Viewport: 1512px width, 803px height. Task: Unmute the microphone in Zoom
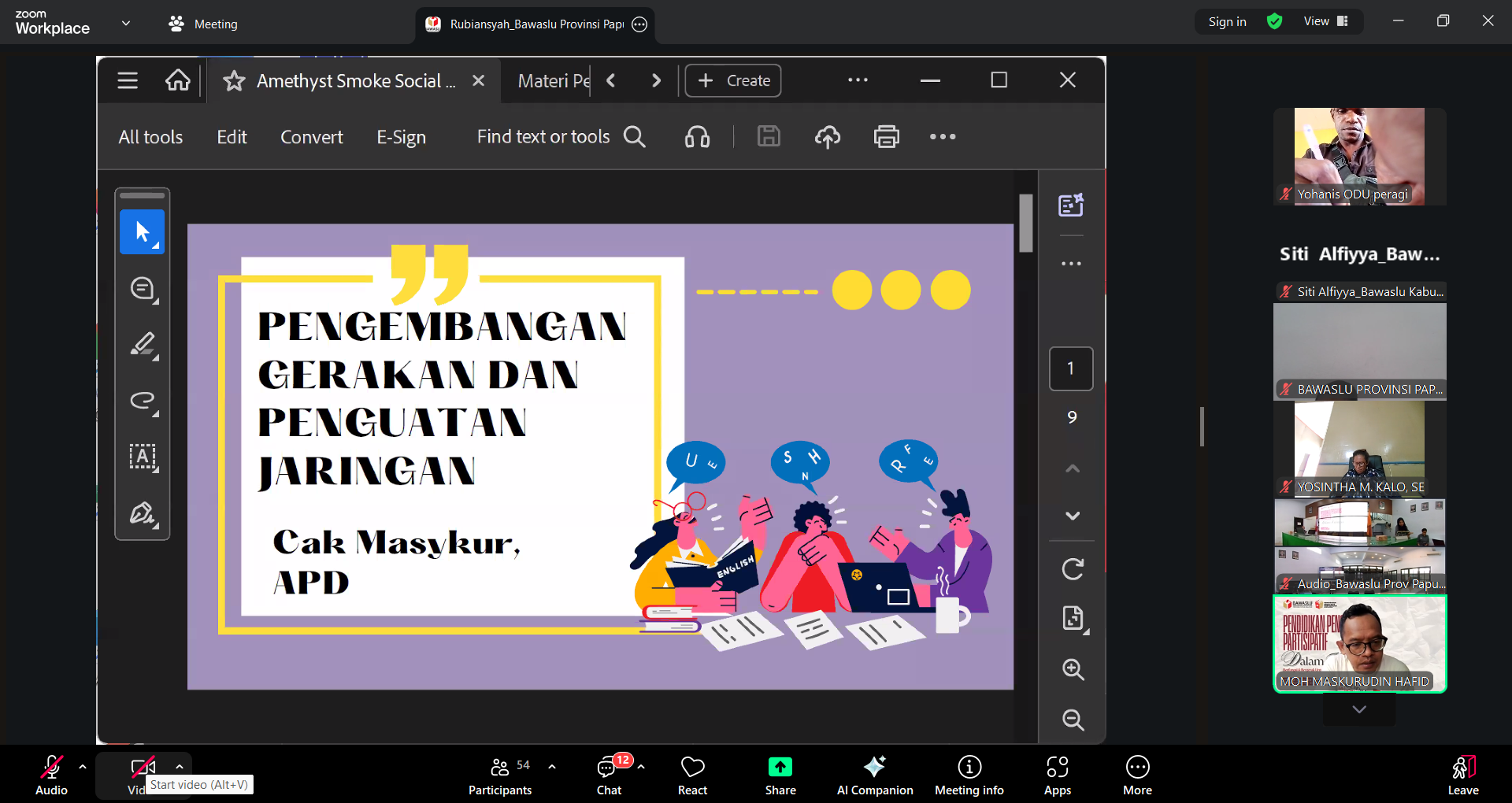pos(50,768)
